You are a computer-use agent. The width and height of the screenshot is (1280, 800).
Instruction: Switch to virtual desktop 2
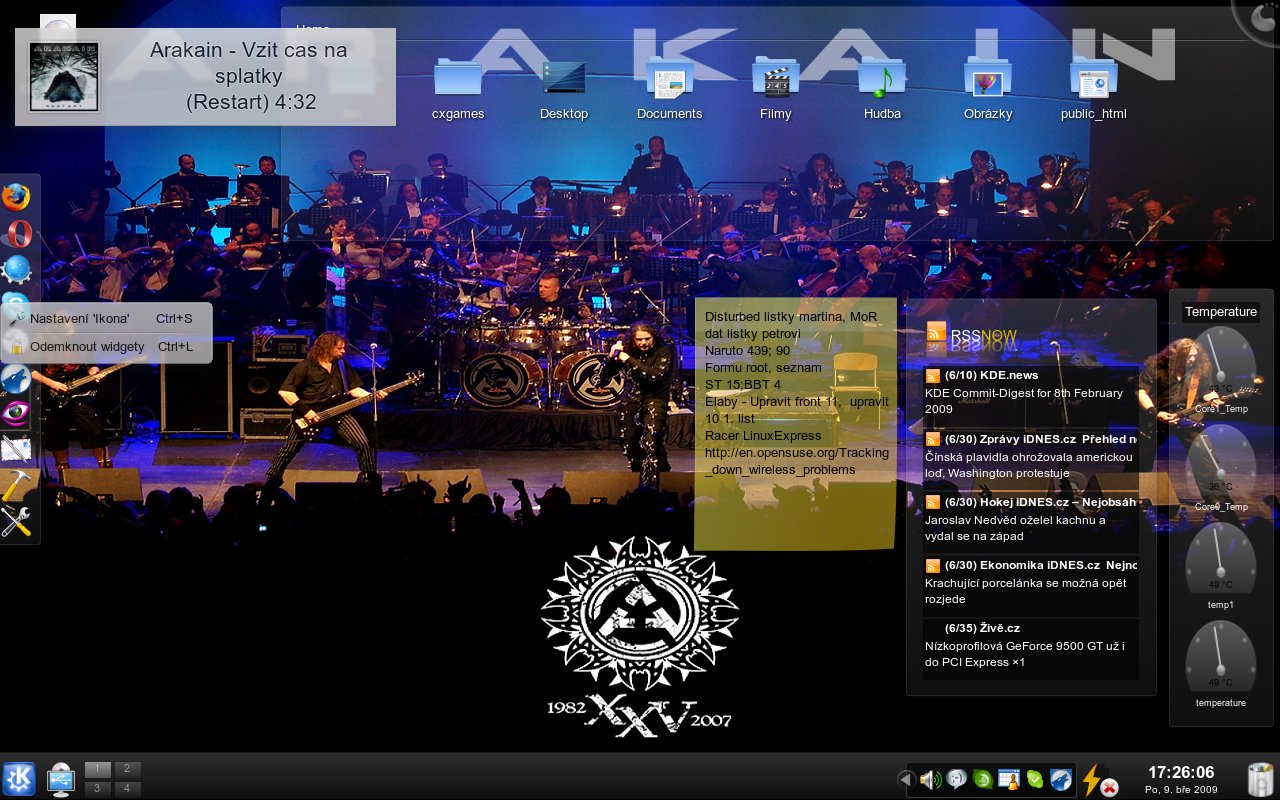(x=128, y=769)
